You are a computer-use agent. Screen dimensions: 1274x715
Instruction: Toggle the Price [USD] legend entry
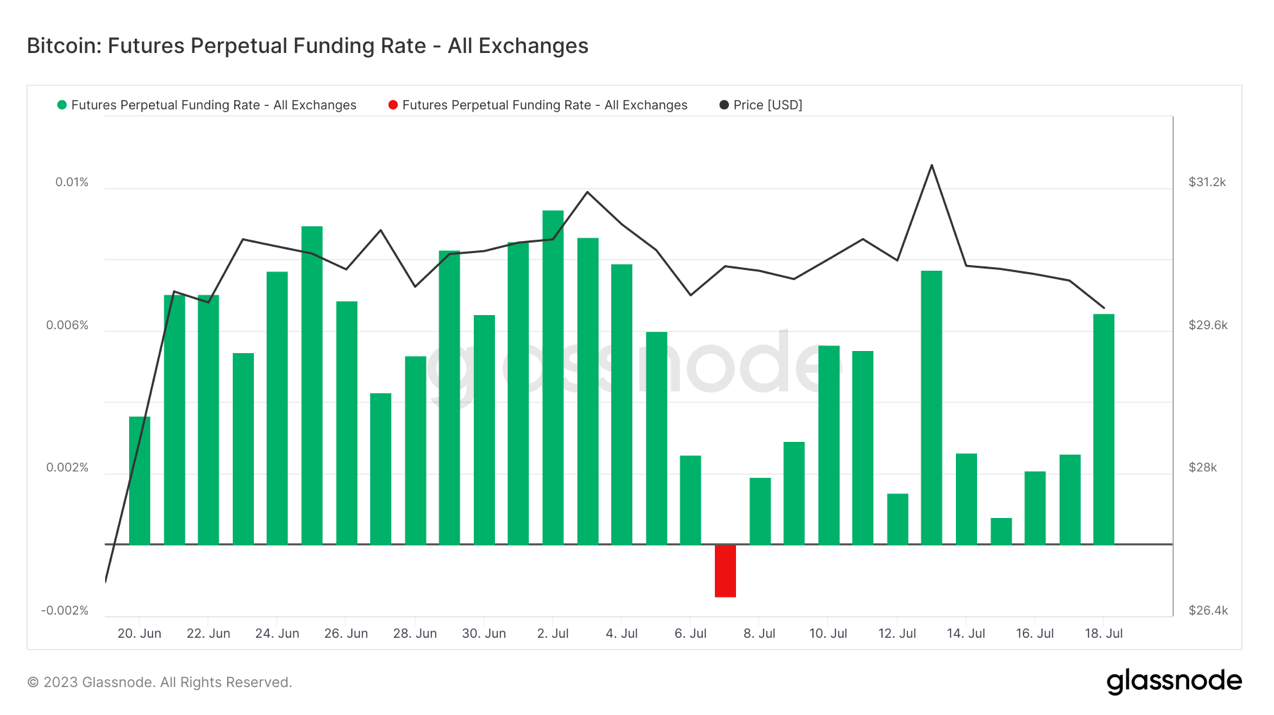[761, 105]
